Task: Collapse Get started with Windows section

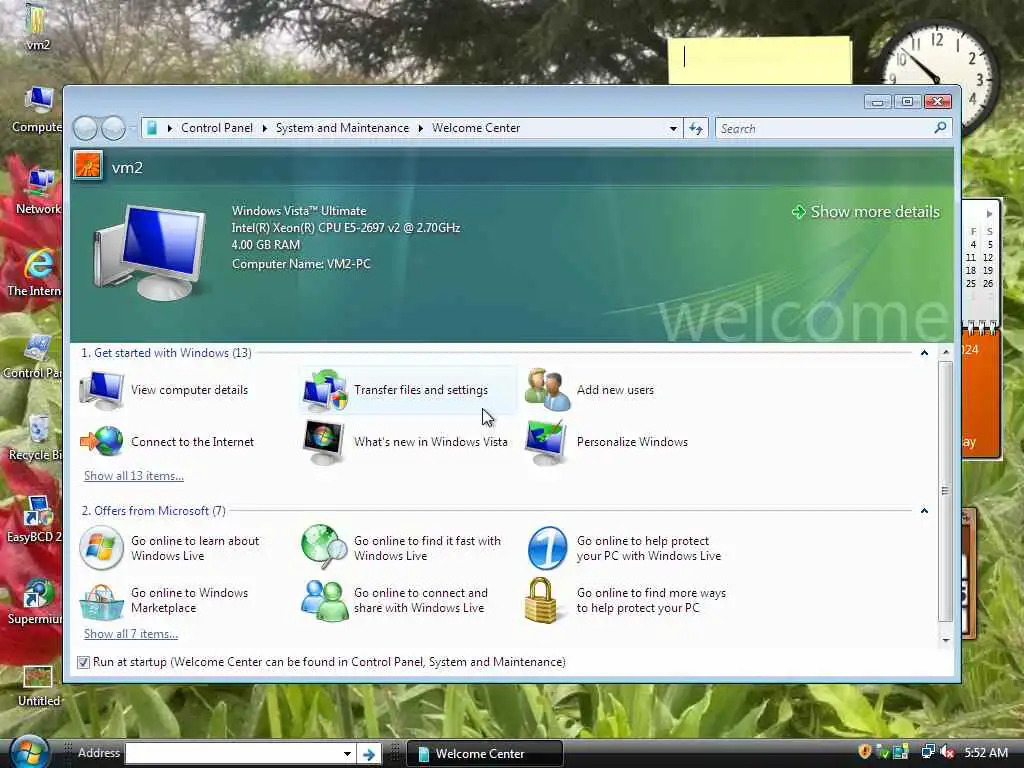Action: [x=924, y=353]
